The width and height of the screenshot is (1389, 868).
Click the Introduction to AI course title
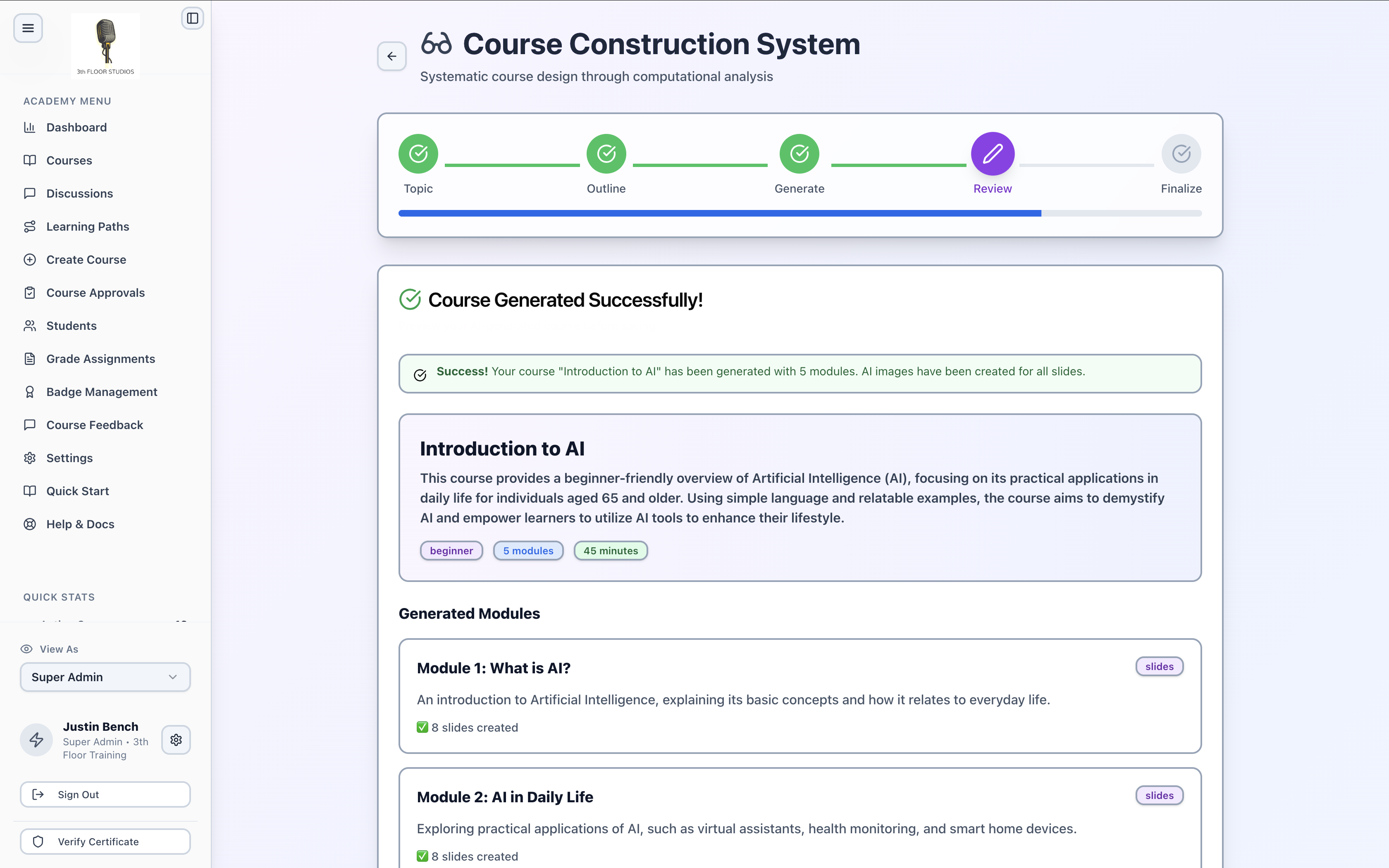click(502, 449)
